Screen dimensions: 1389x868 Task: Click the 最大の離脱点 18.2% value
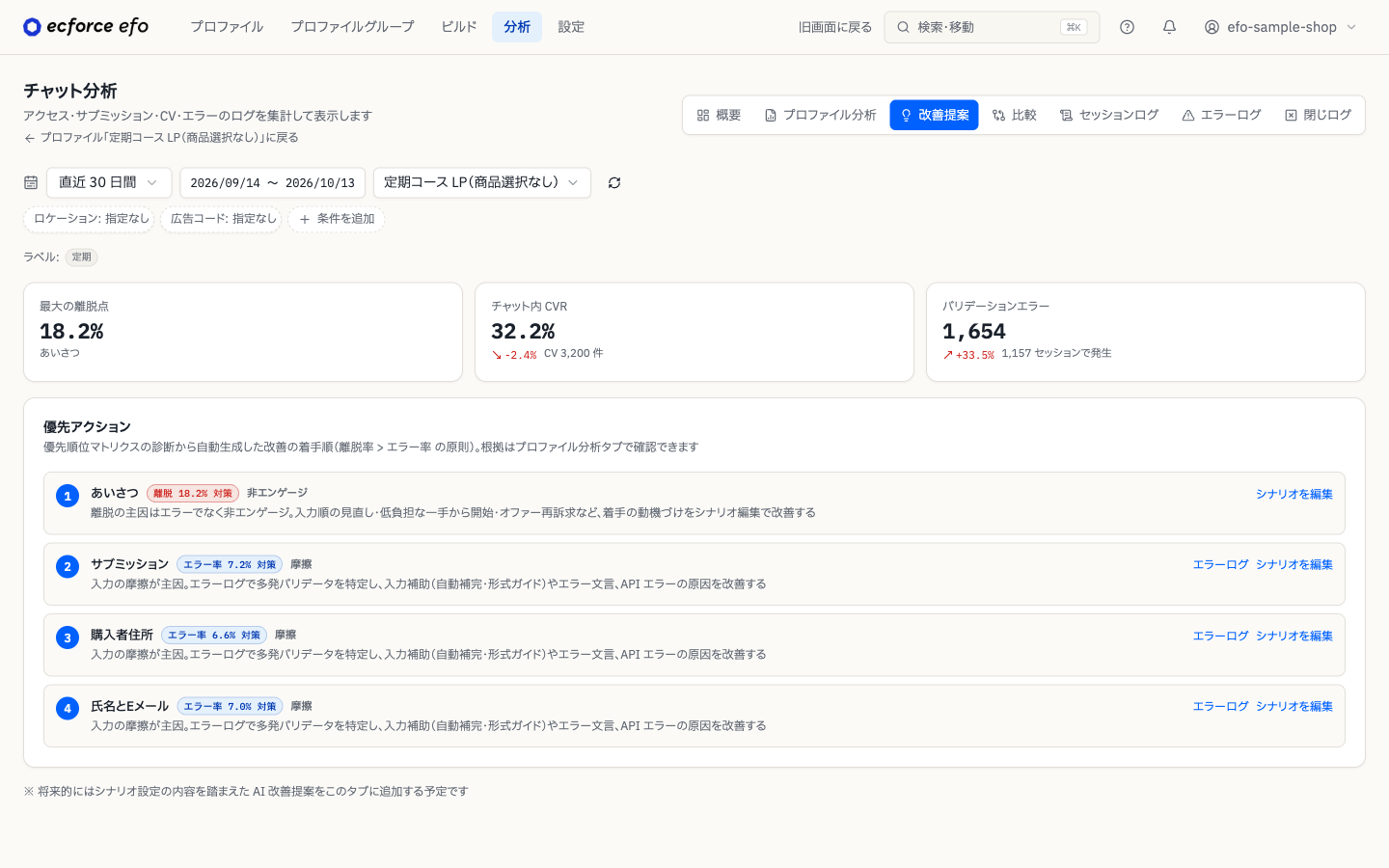tap(71, 331)
